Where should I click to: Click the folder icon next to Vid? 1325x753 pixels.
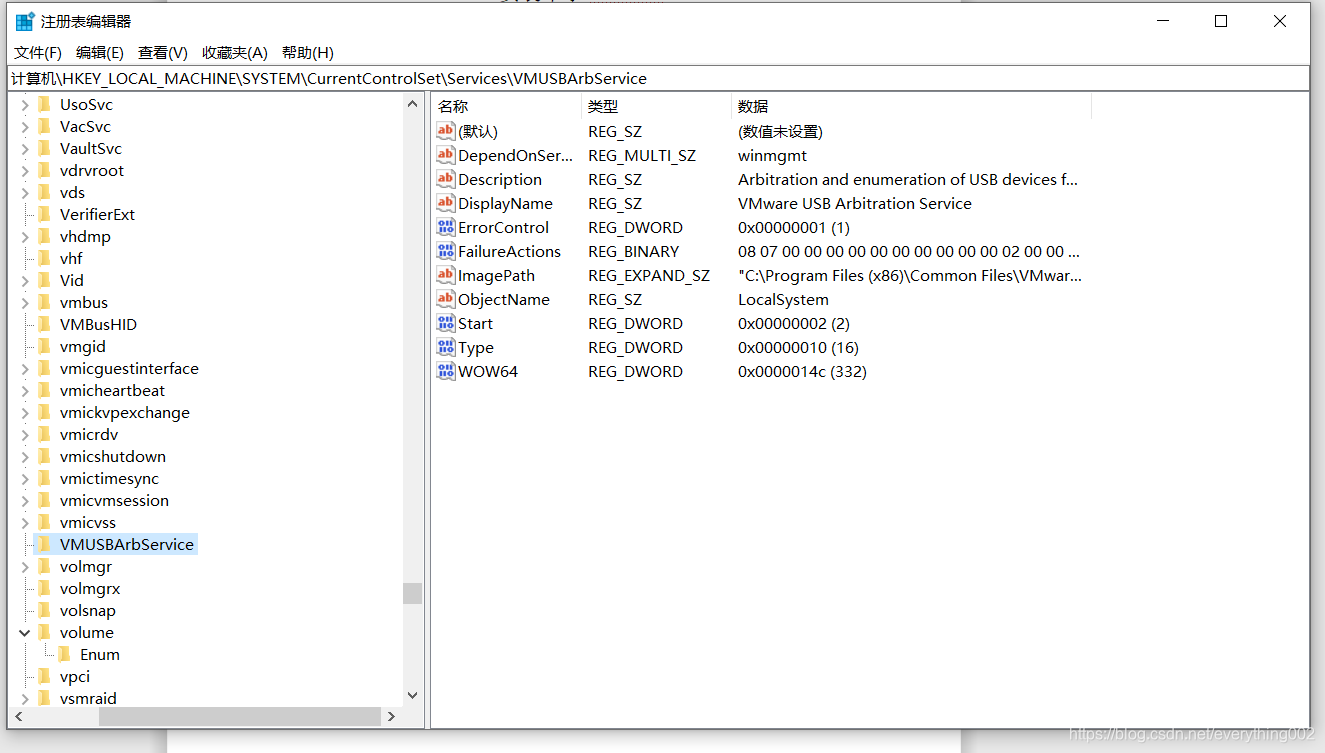44,280
